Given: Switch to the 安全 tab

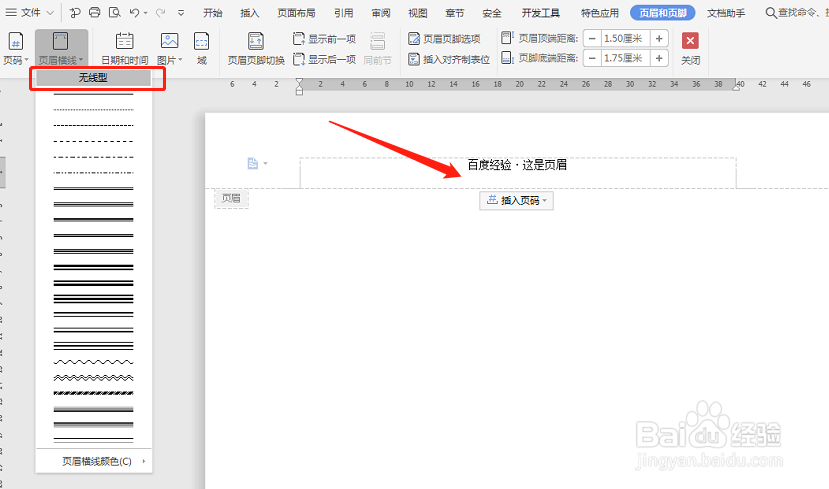Looking at the screenshot, I should tap(492, 13).
